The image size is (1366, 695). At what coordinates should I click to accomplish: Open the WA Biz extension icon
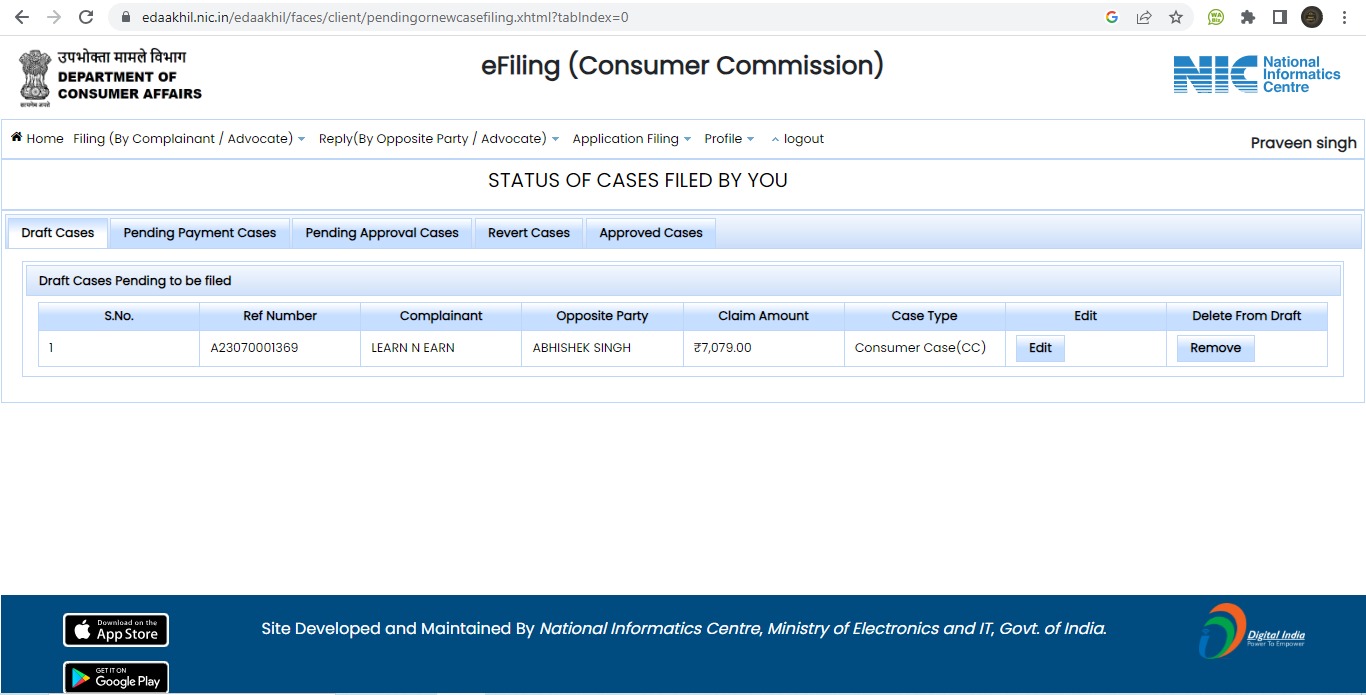(x=1216, y=17)
